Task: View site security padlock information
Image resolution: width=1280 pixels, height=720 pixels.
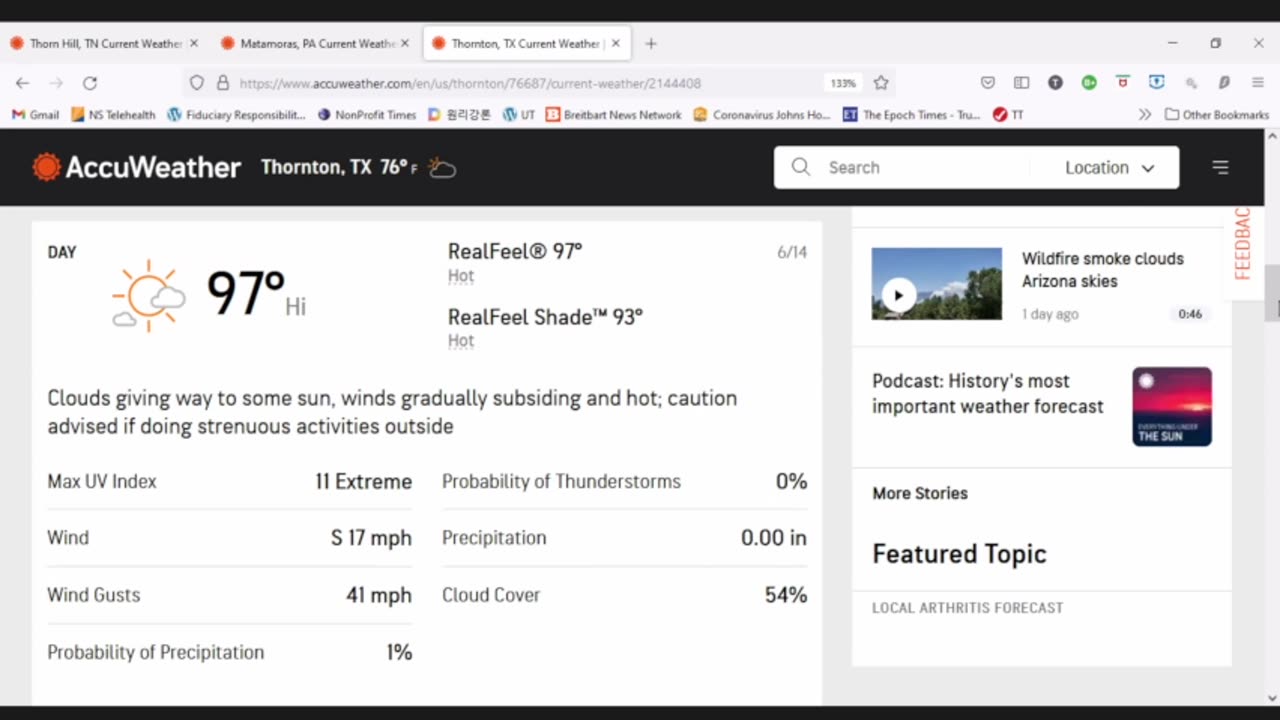Action: [x=223, y=83]
